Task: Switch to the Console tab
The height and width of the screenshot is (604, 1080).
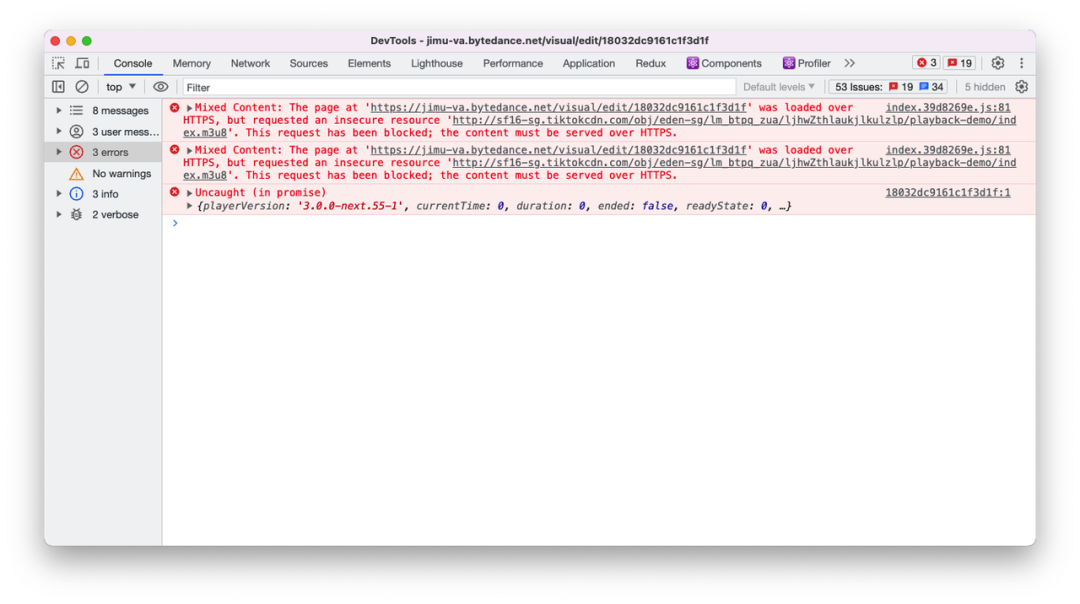Action: [x=133, y=63]
